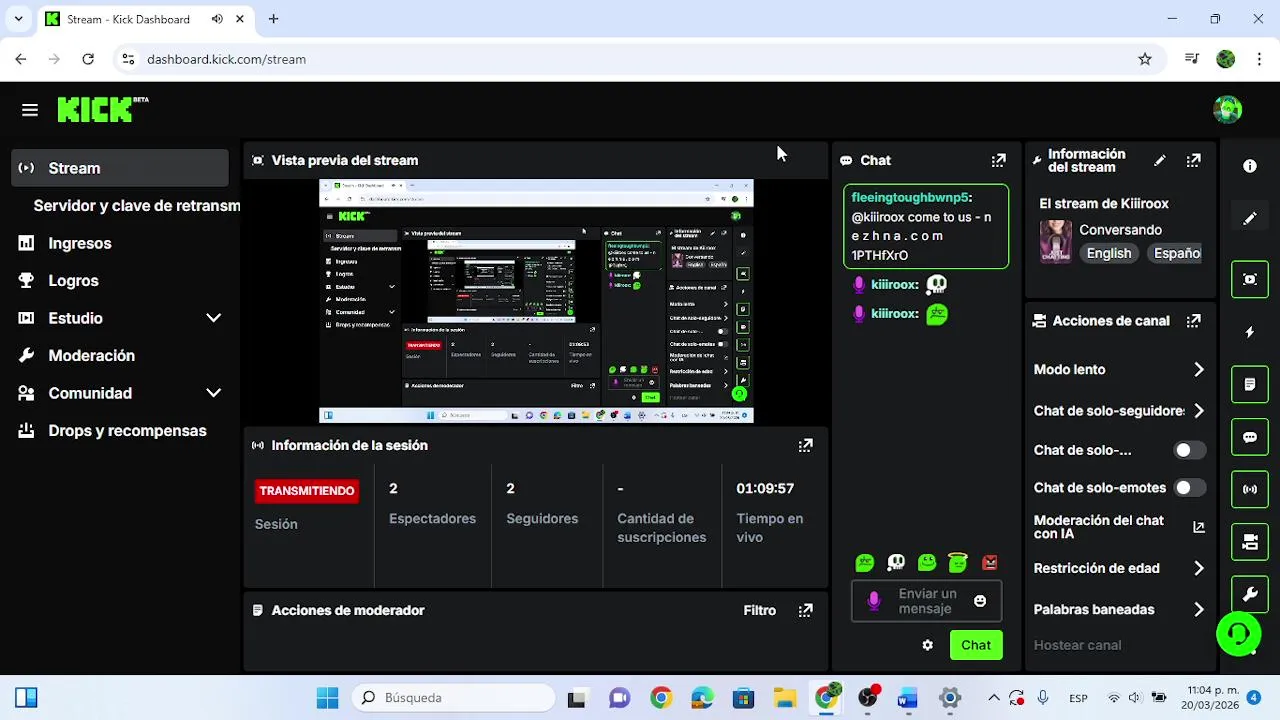
Task: Click the Español language tag
Action: coord(1174,253)
